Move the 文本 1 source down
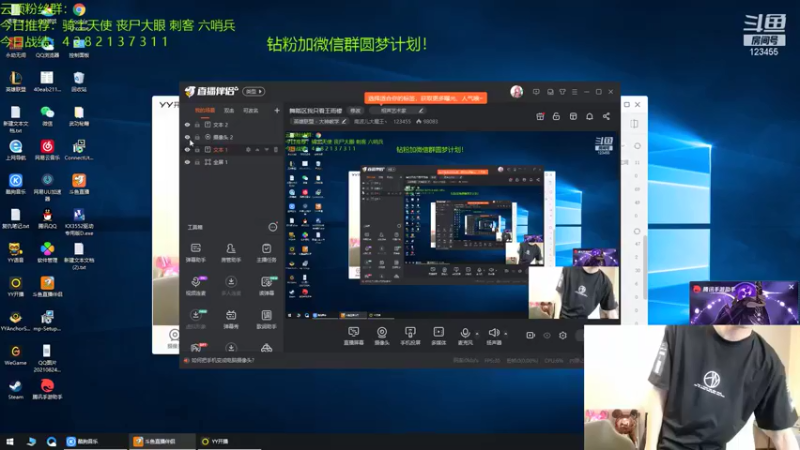 tap(266, 149)
